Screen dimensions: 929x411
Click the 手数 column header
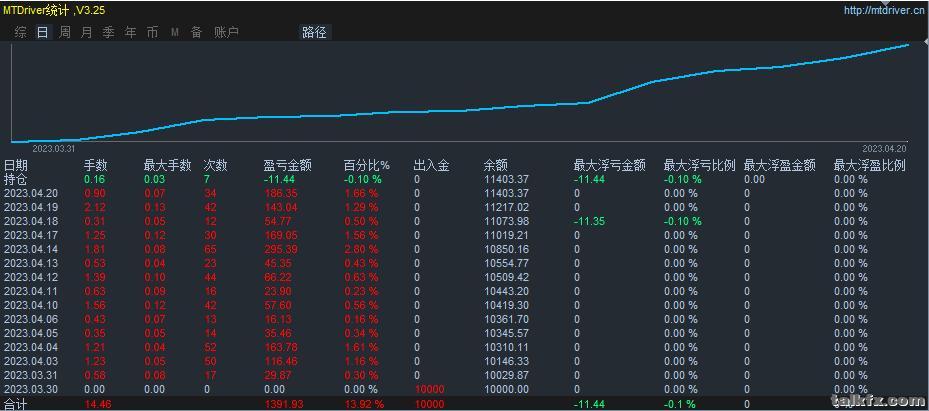(95, 165)
